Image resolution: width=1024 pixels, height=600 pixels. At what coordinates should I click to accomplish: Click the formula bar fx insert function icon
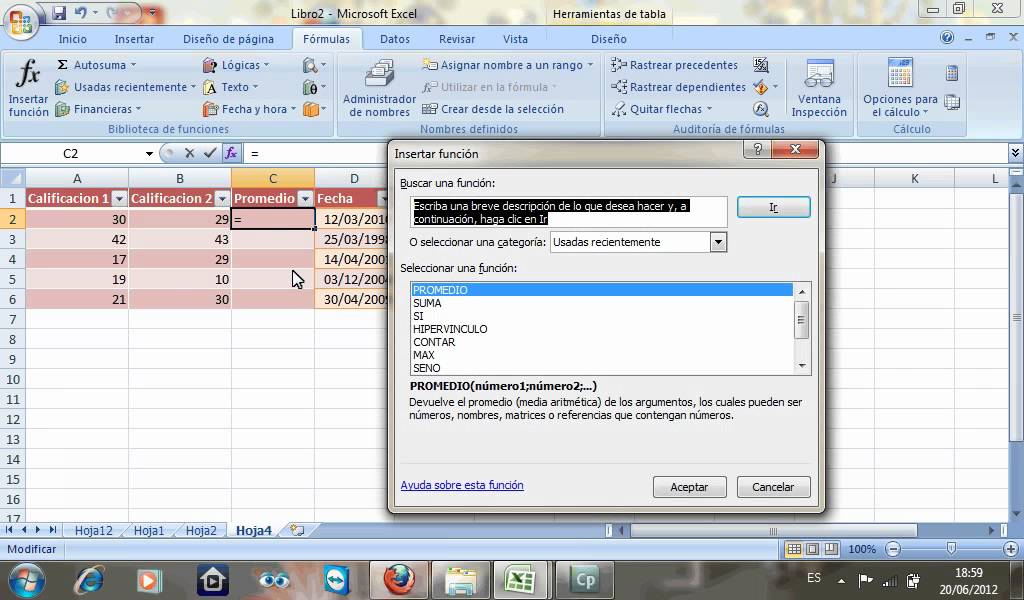click(x=231, y=153)
